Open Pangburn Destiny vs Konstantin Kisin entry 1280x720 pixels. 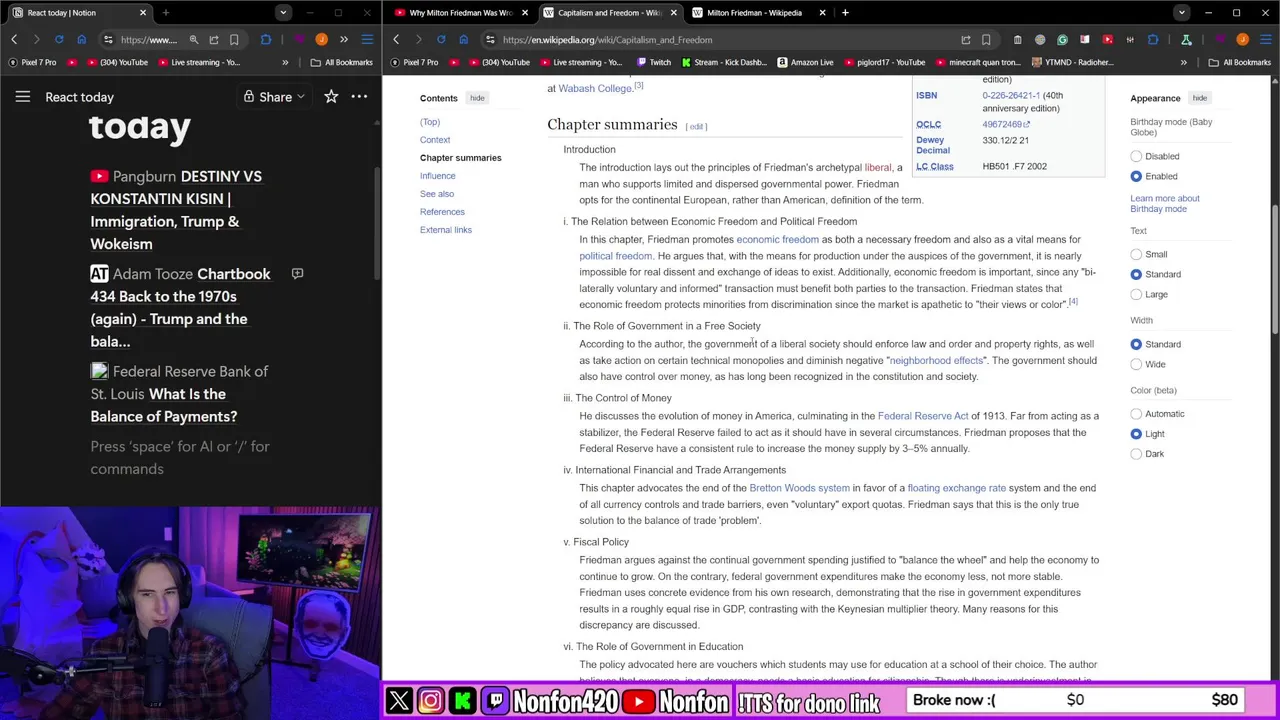(176, 210)
